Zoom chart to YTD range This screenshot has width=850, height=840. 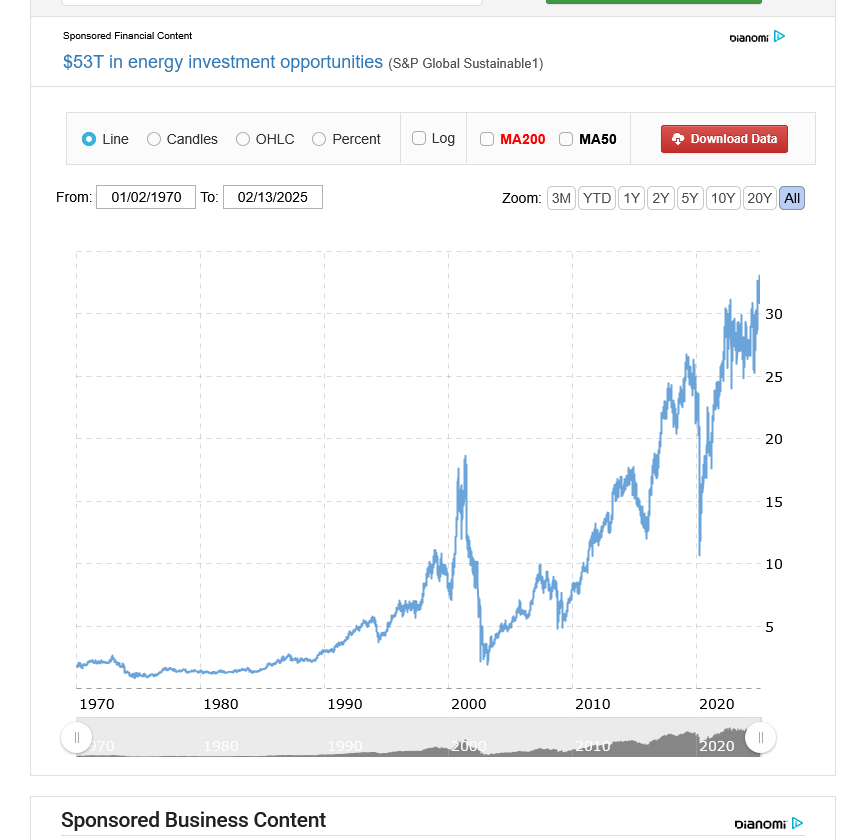click(597, 198)
